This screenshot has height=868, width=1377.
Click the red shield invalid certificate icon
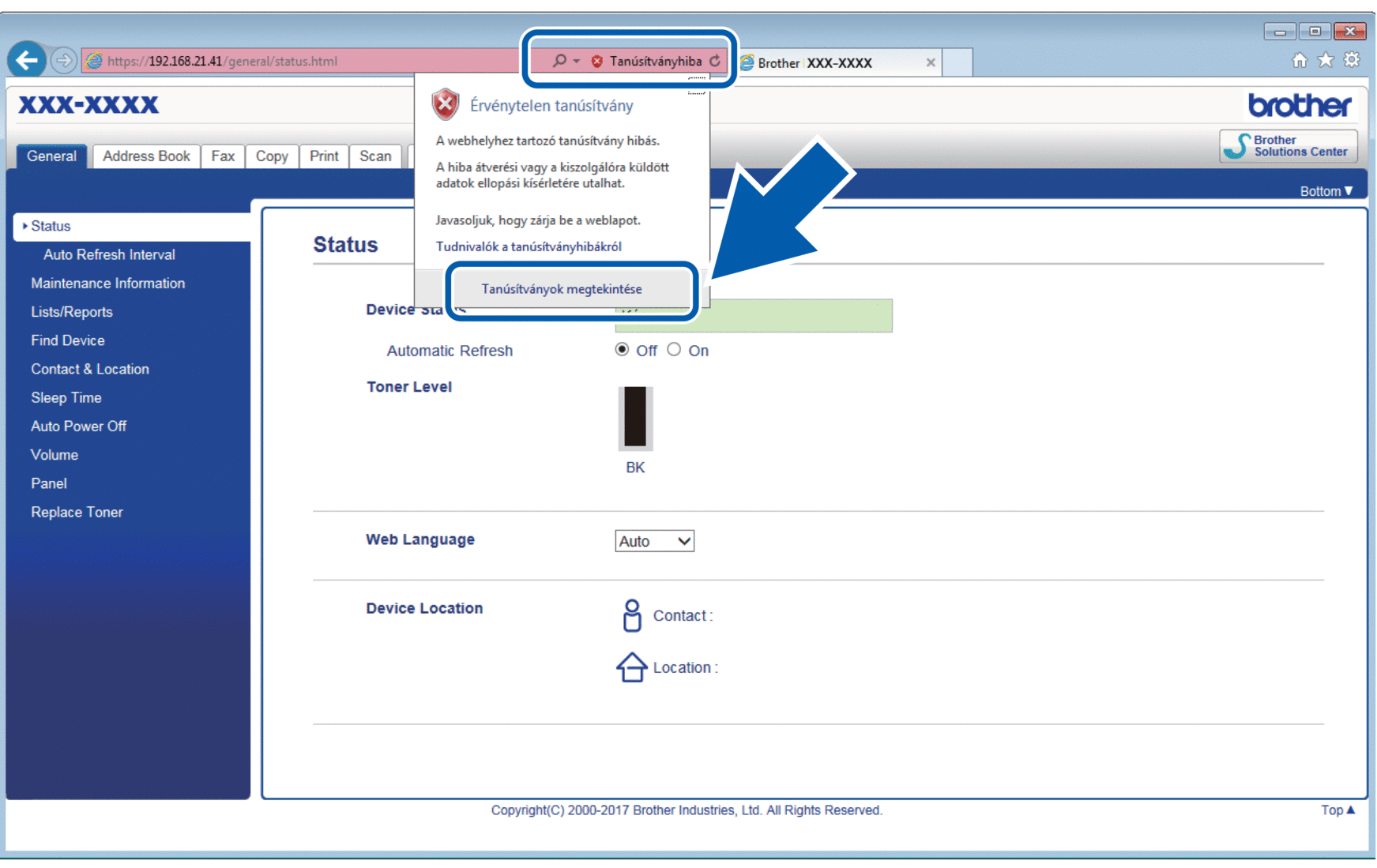pyautogui.click(x=446, y=104)
